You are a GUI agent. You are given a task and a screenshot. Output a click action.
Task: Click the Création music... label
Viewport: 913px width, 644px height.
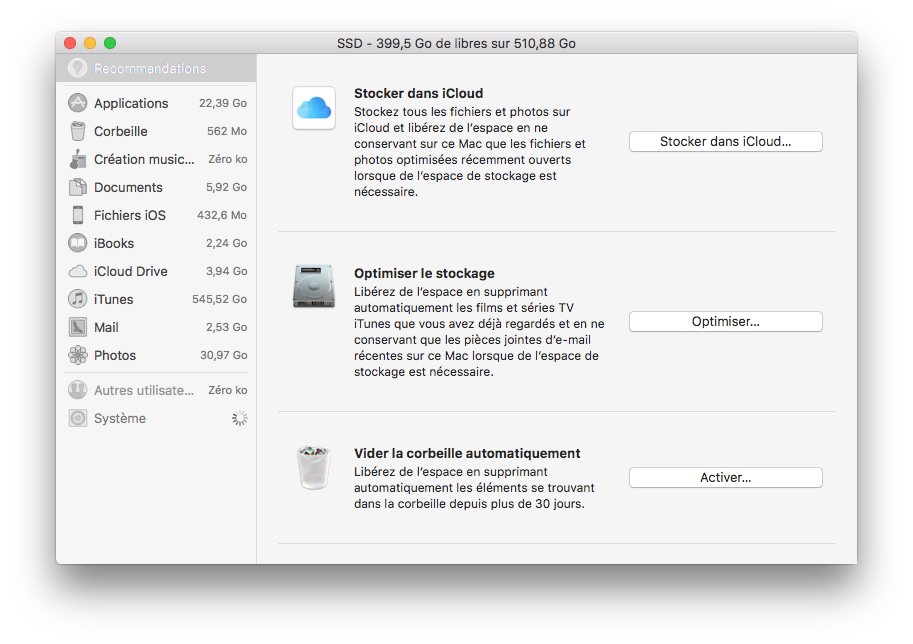pyautogui.click(x=144, y=160)
